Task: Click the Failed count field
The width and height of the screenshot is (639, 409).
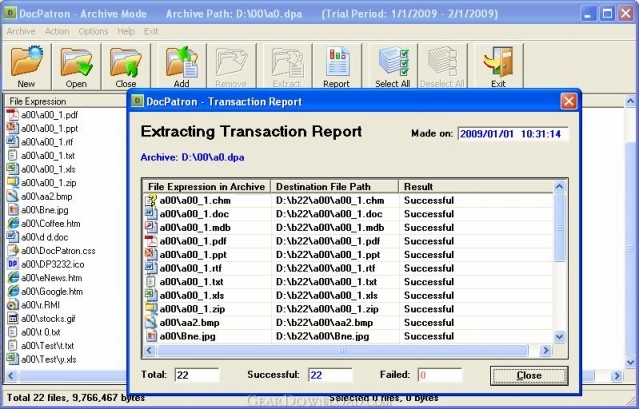Action: pyautogui.click(x=440, y=375)
